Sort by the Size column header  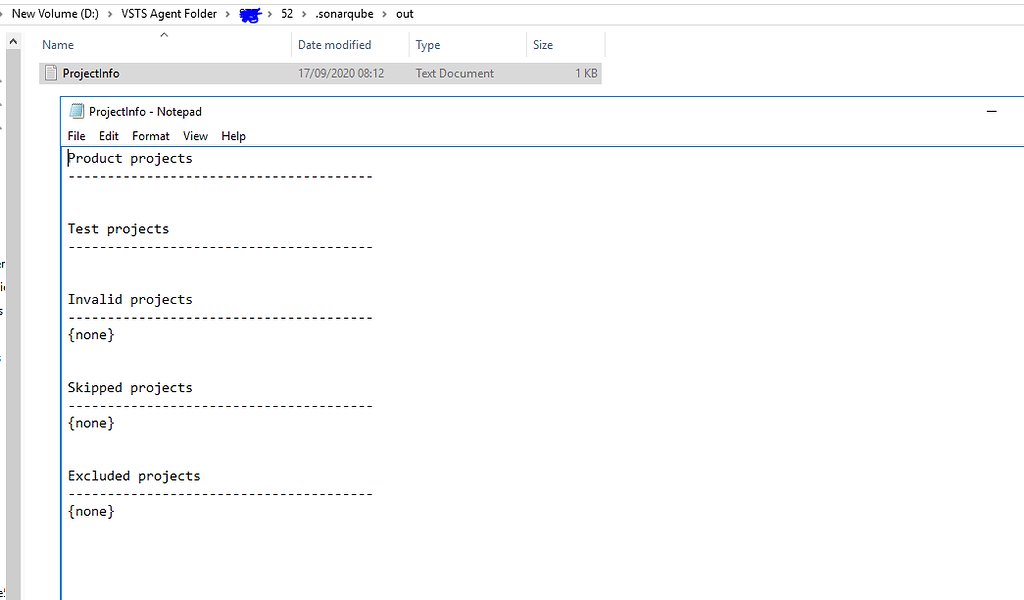[x=541, y=45]
